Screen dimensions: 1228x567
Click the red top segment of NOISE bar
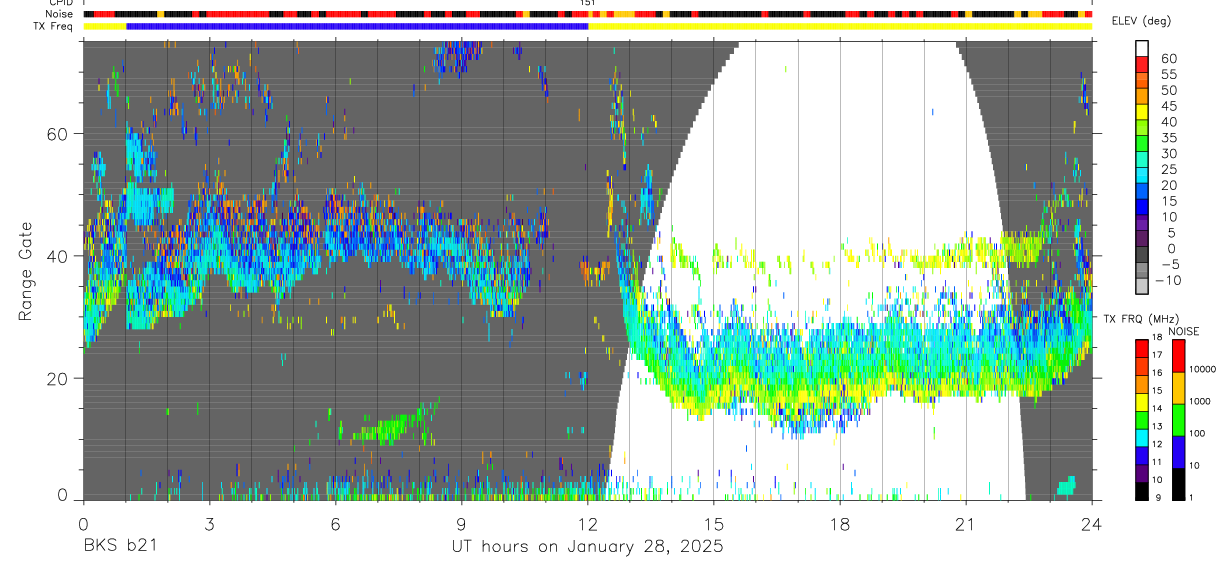1178,356
